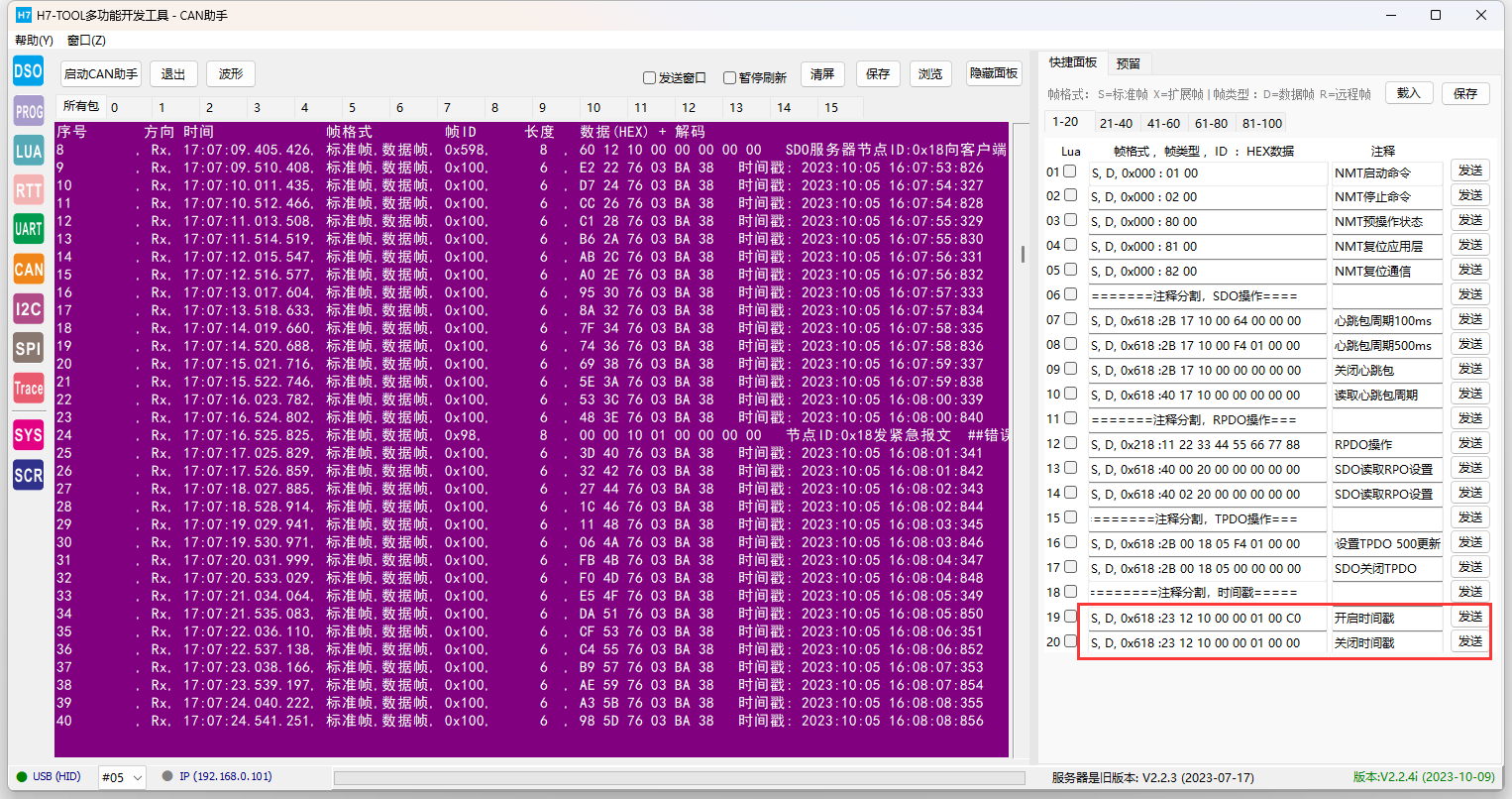This screenshot has width=1512, height=799.
Task: Select the 41-60 command page tab
Action: click(1163, 123)
